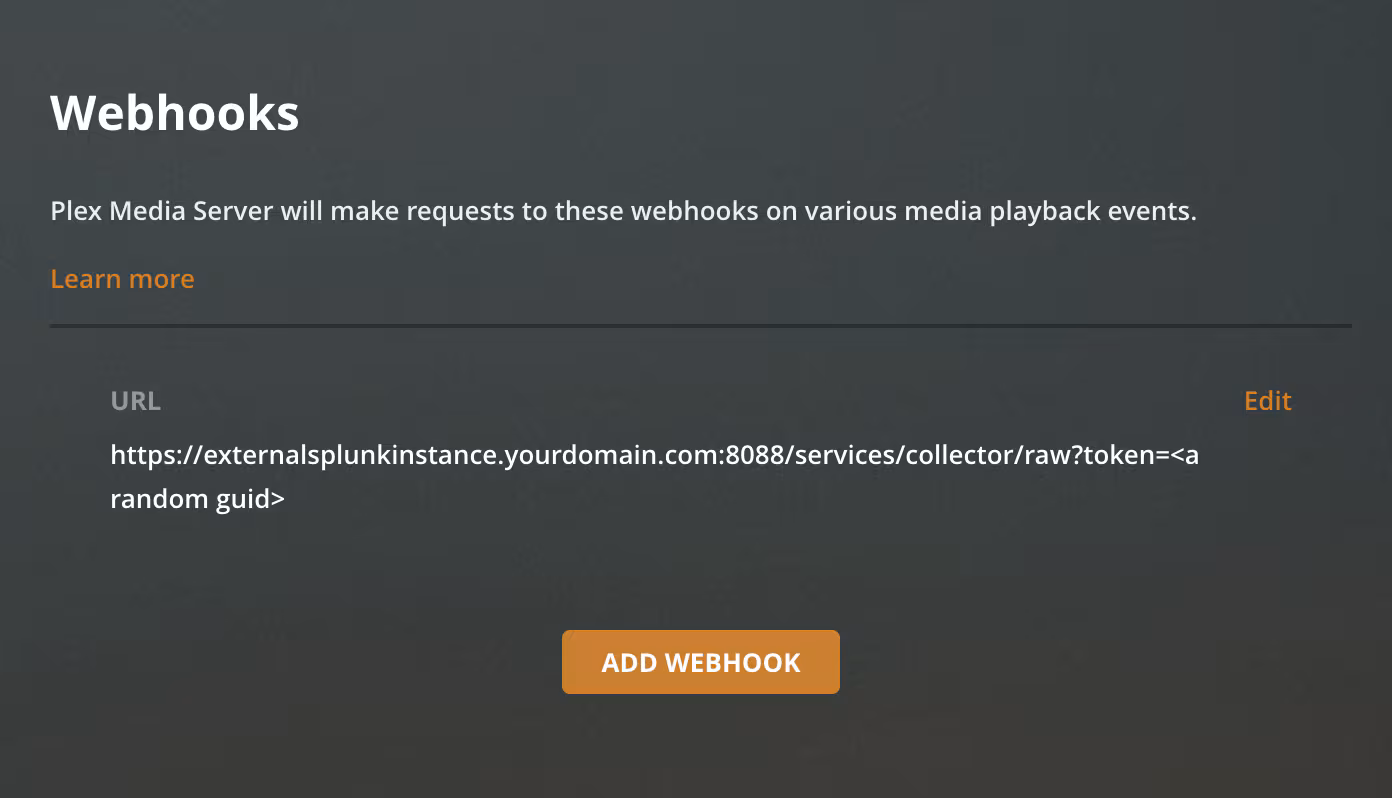Click the externalsplunkinstance webhook URL line

654,456
